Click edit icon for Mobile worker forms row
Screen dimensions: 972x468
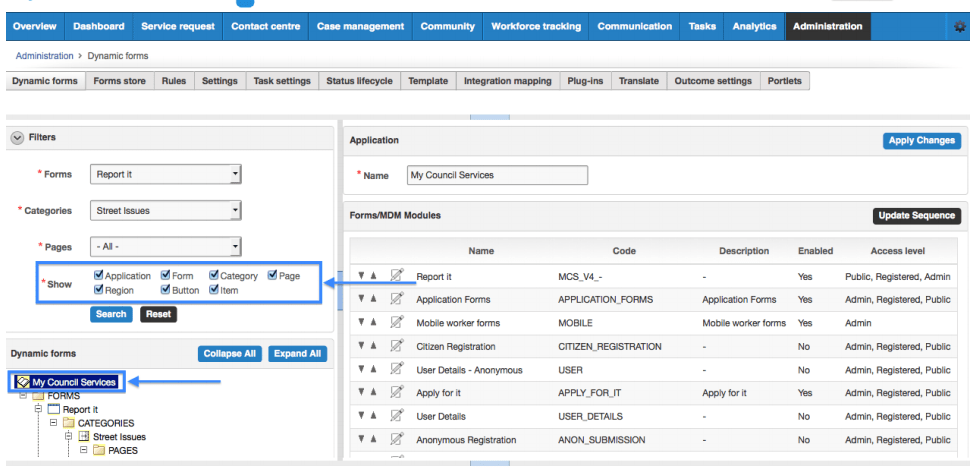(x=397, y=322)
